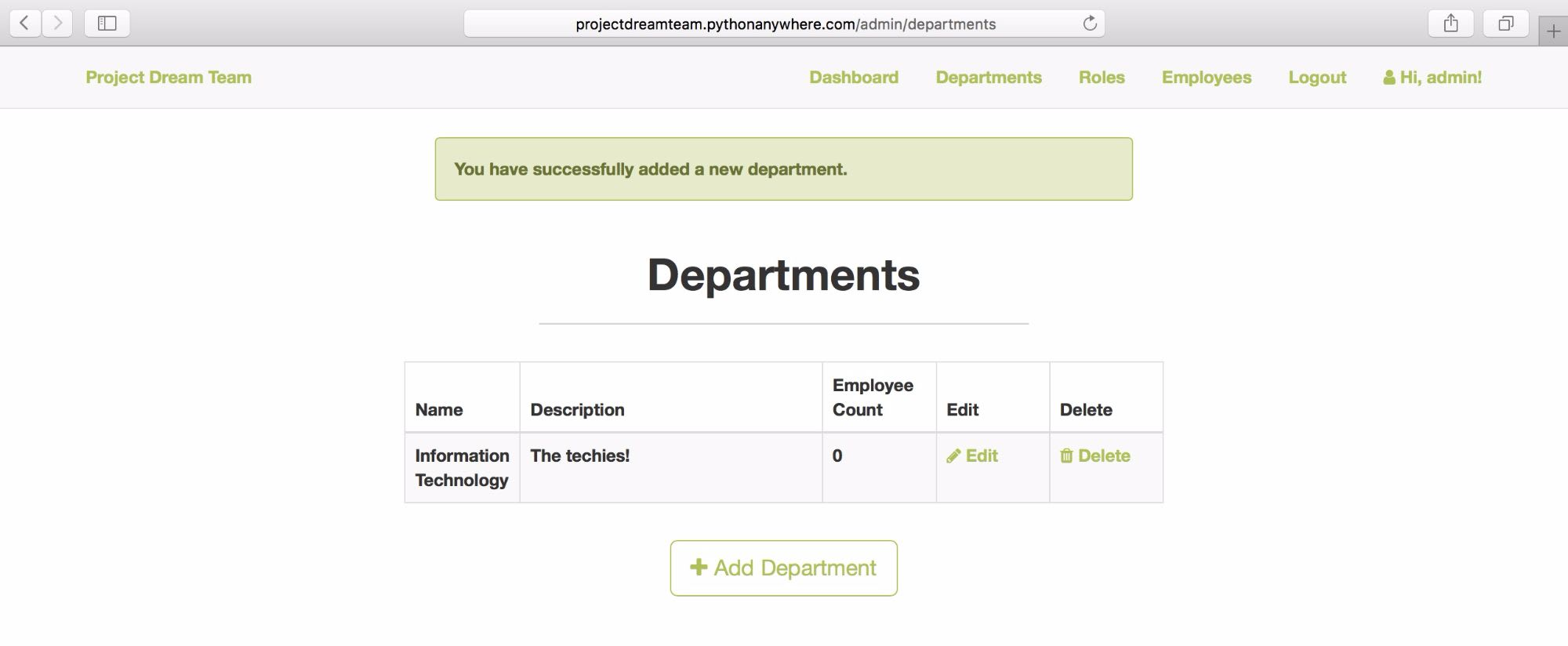This screenshot has width=1568, height=646.
Task: Click the Add Department button
Action: pos(784,568)
